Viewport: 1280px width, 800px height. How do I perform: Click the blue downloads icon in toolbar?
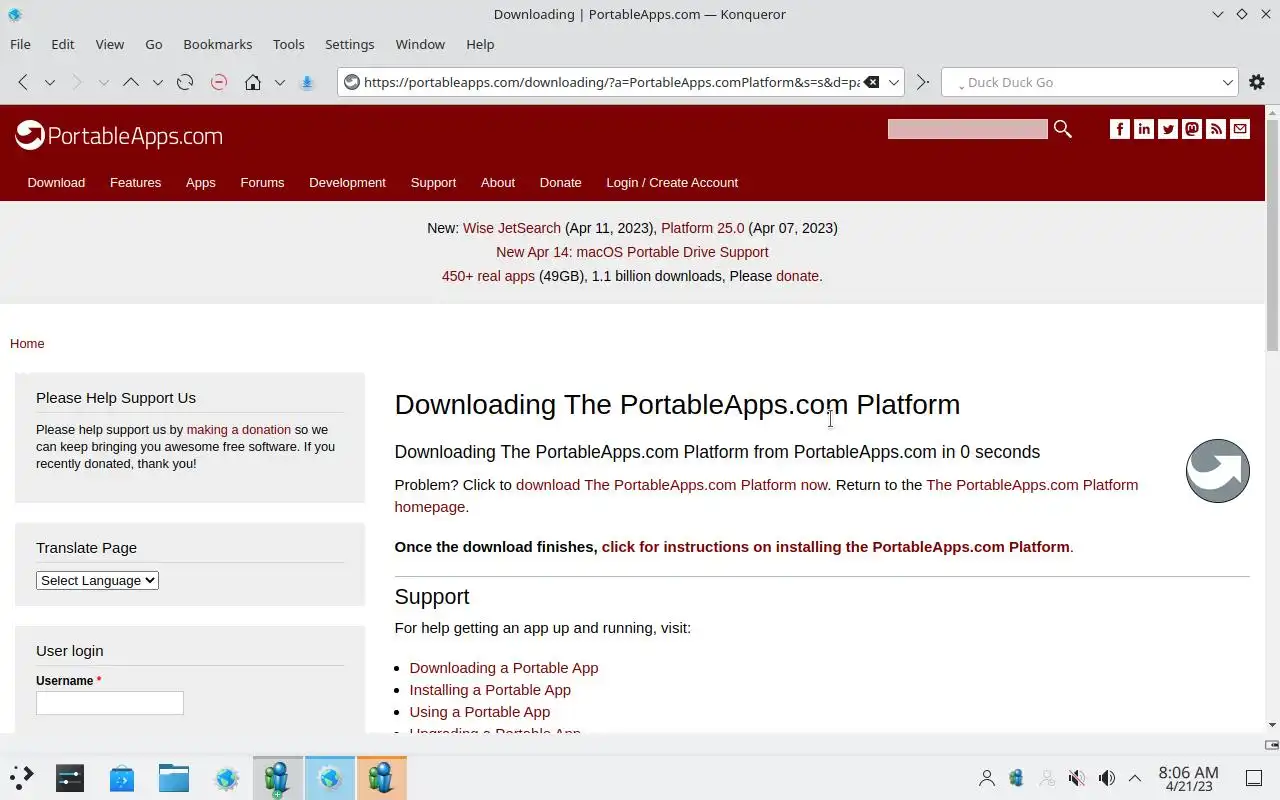pyautogui.click(x=307, y=82)
